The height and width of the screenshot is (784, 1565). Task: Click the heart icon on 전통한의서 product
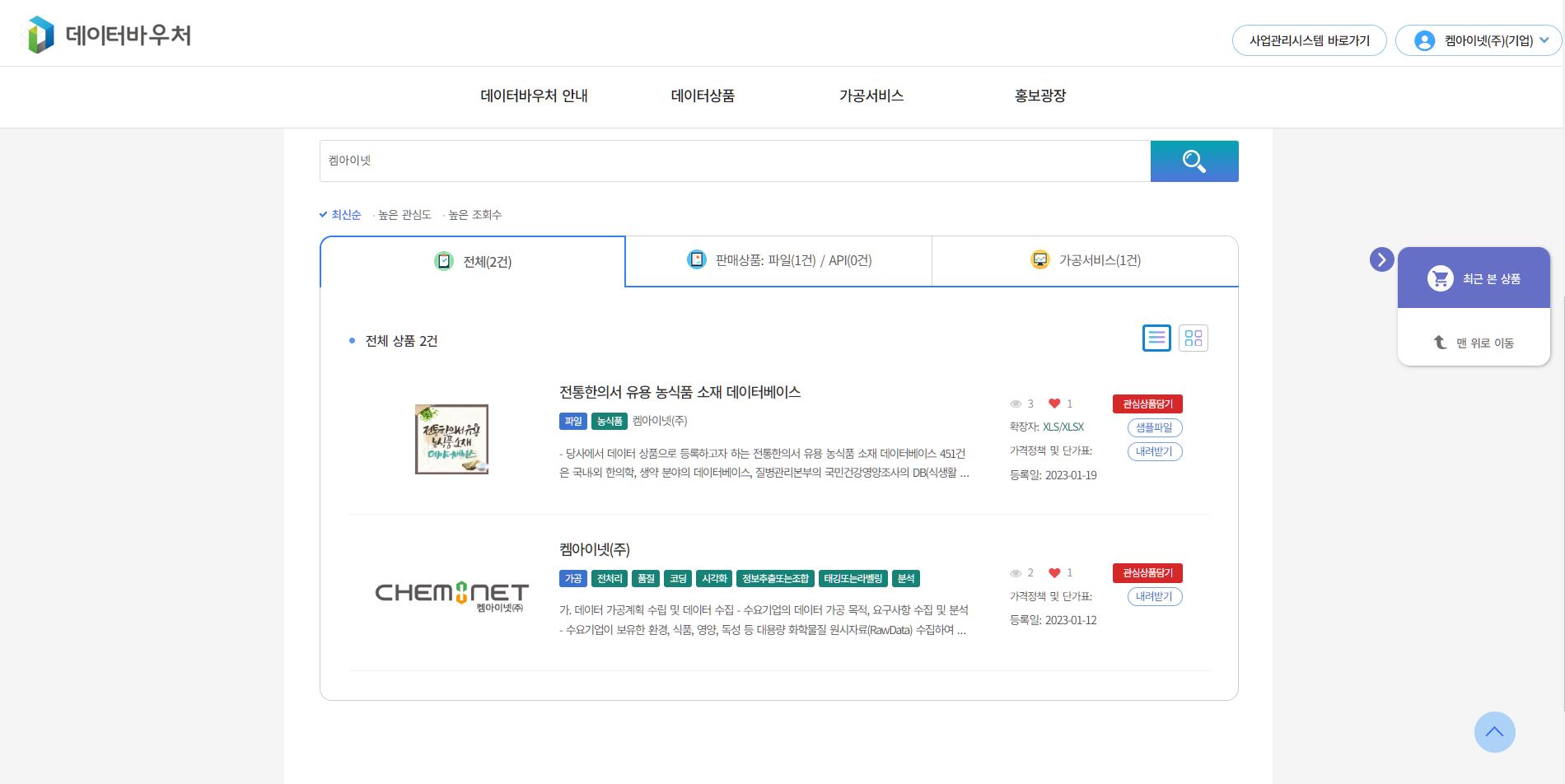(x=1054, y=404)
